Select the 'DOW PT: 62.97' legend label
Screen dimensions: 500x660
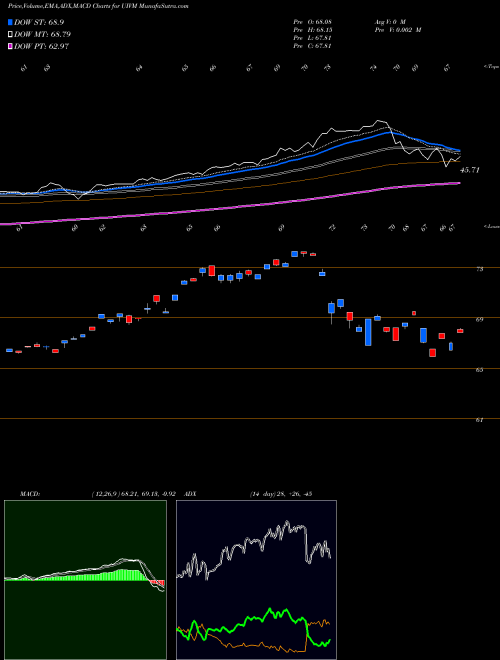[x=41, y=46]
